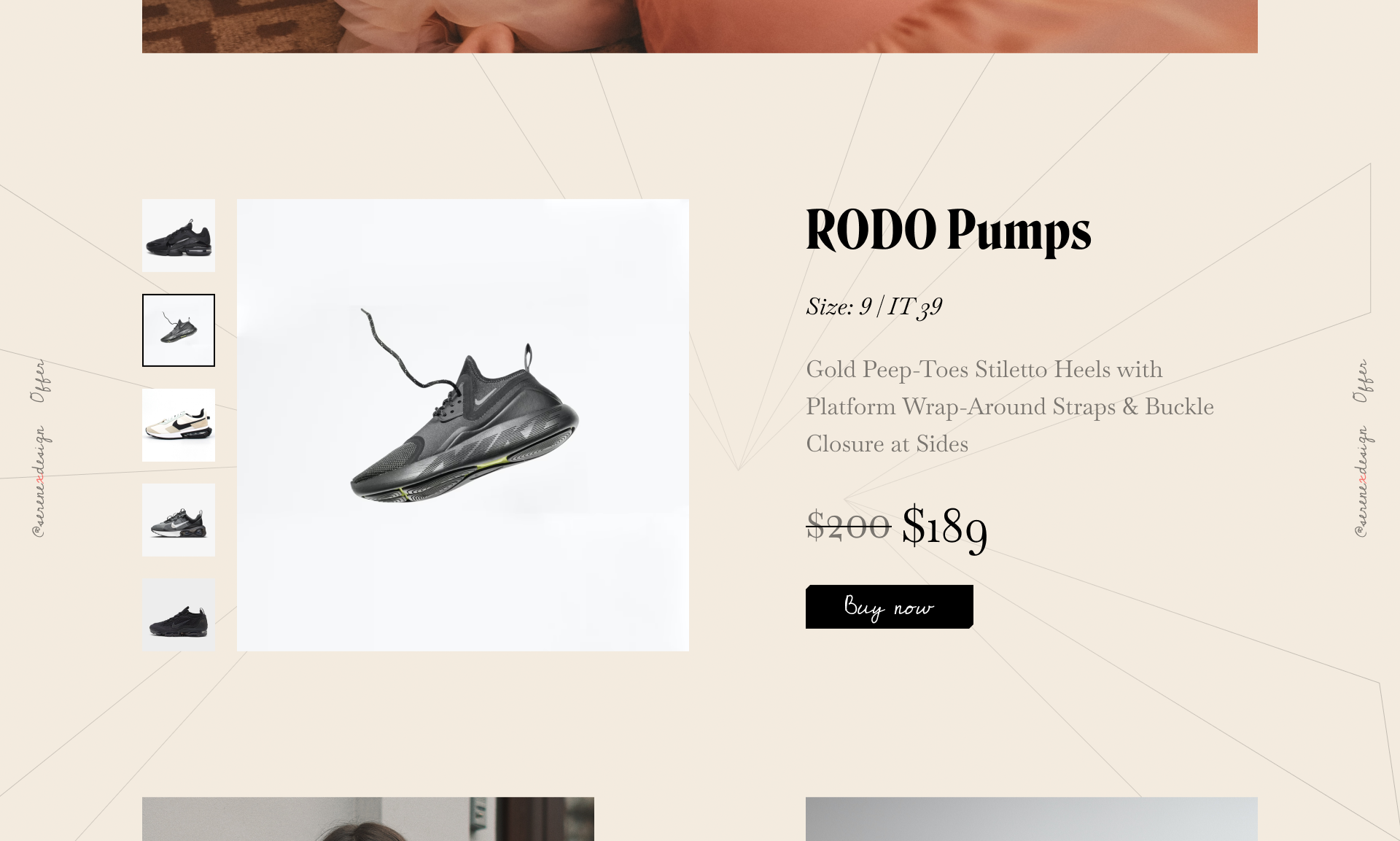
Task: Pick the grey sneaker with white swoosh thumbnail
Action: tap(179, 520)
